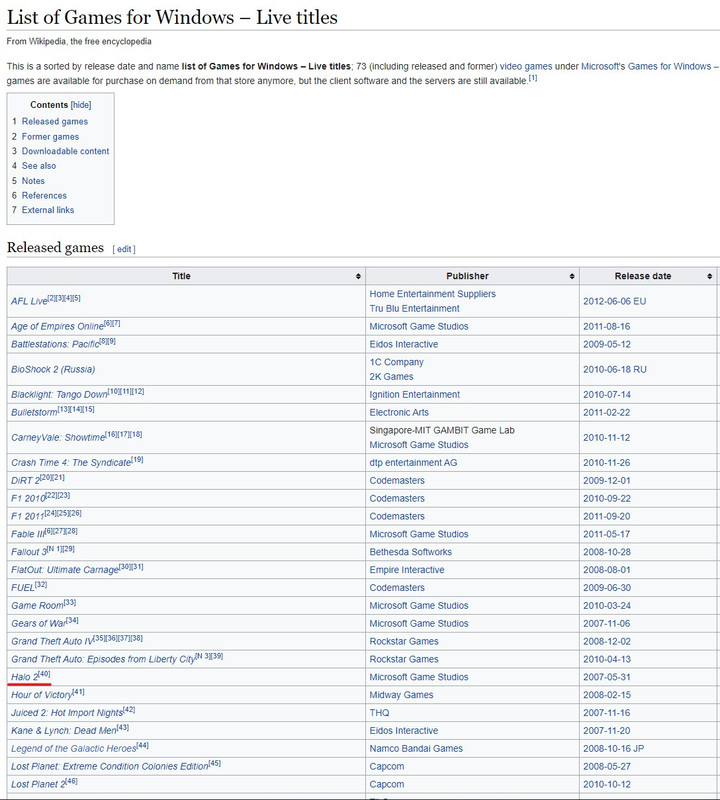
Task: Open citation [40] next to Halo 2
Action: [44, 674]
